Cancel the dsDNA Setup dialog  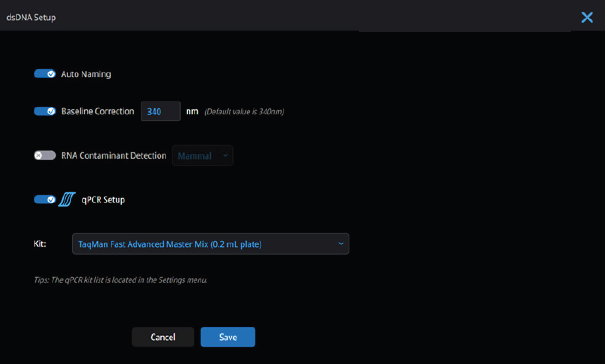(x=163, y=337)
